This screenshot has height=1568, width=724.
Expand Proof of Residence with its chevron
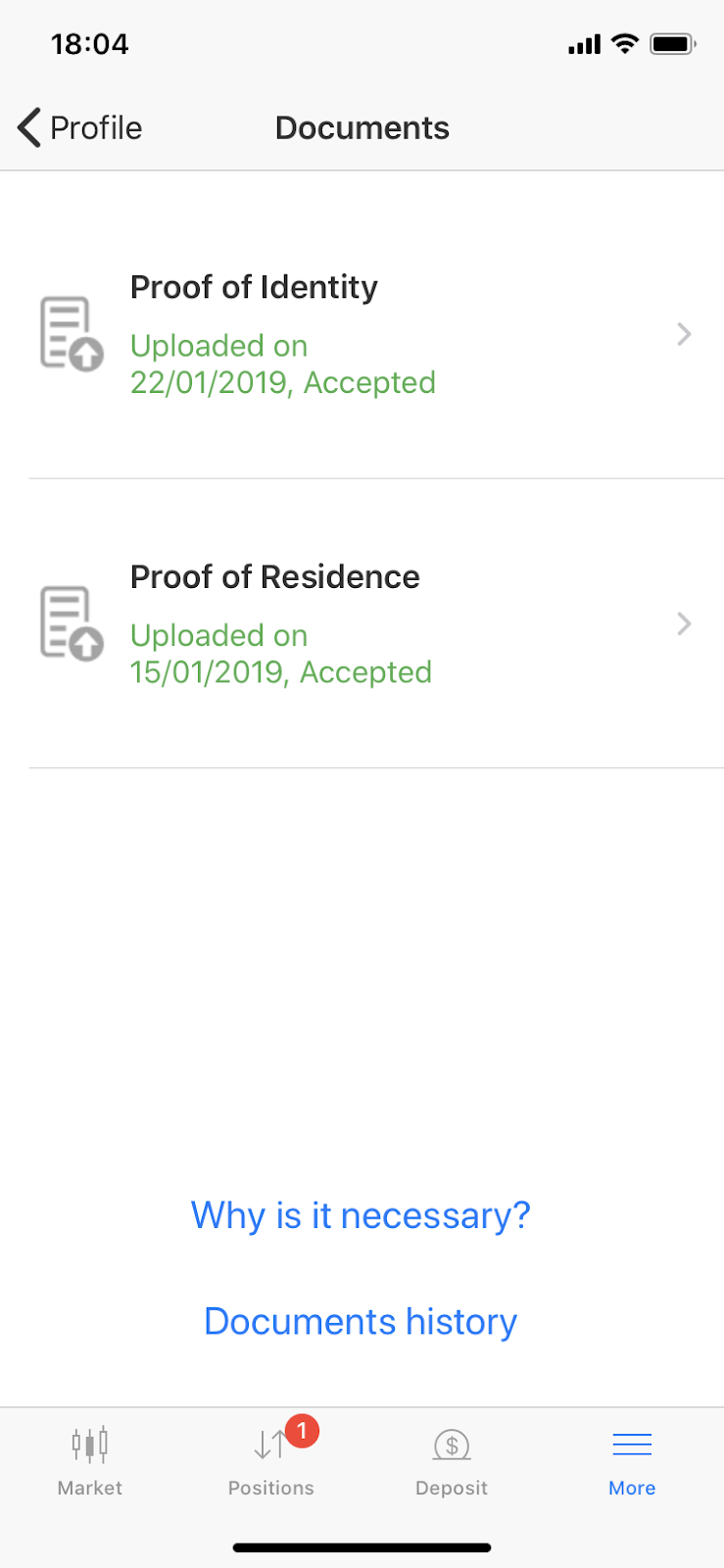684,623
